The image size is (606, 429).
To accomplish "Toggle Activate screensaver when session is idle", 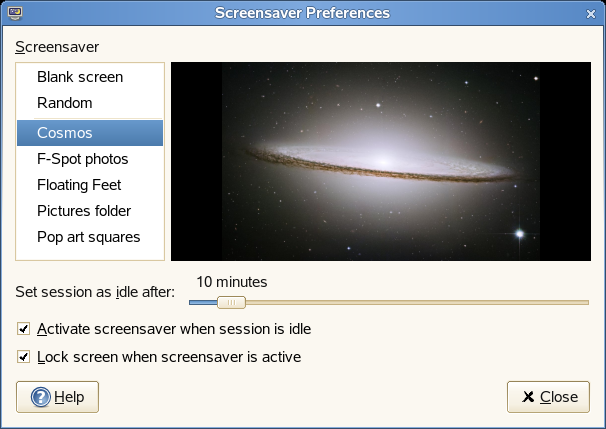I will pyautogui.click(x=23, y=328).
